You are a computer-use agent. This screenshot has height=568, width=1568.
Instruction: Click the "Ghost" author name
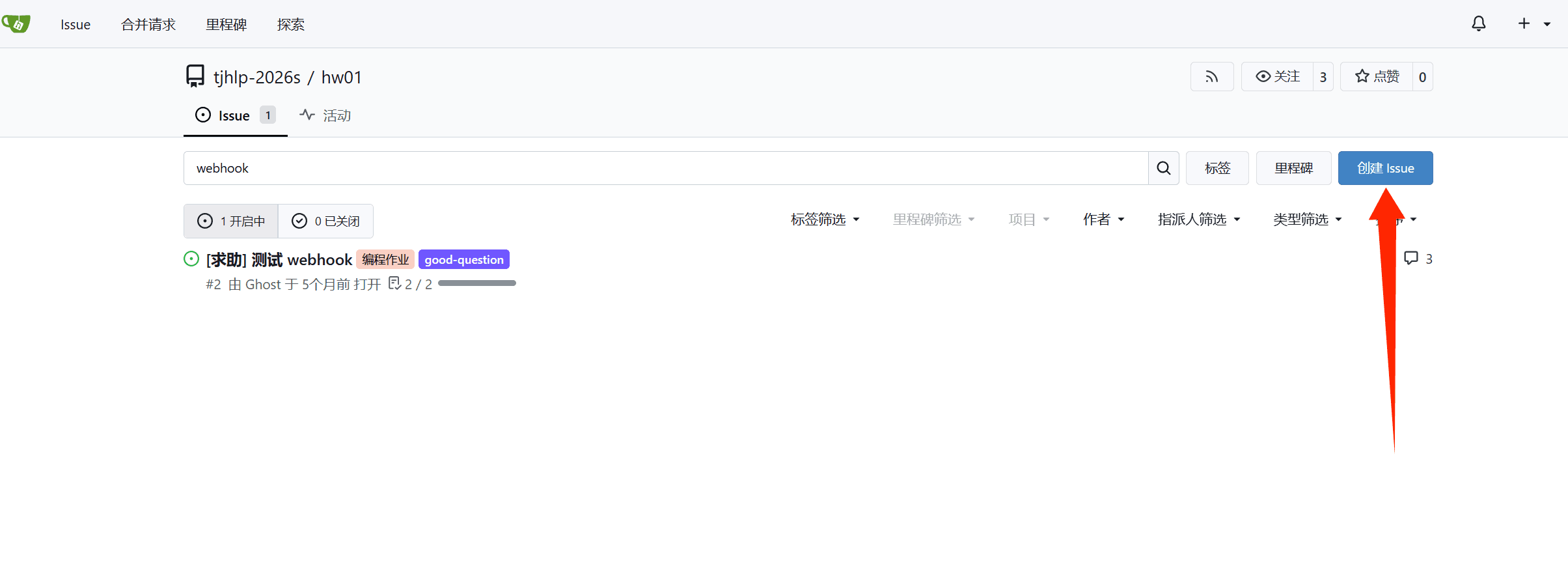[x=263, y=285]
